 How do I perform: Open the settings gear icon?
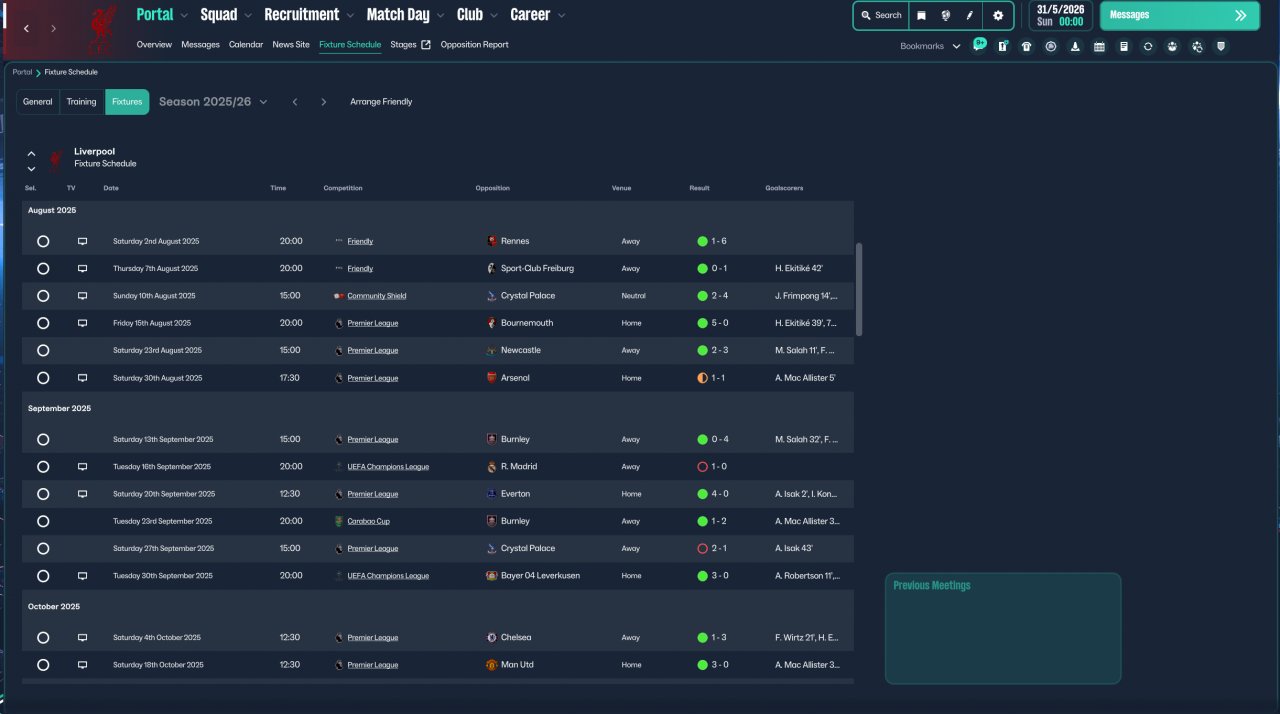point(998,16)
